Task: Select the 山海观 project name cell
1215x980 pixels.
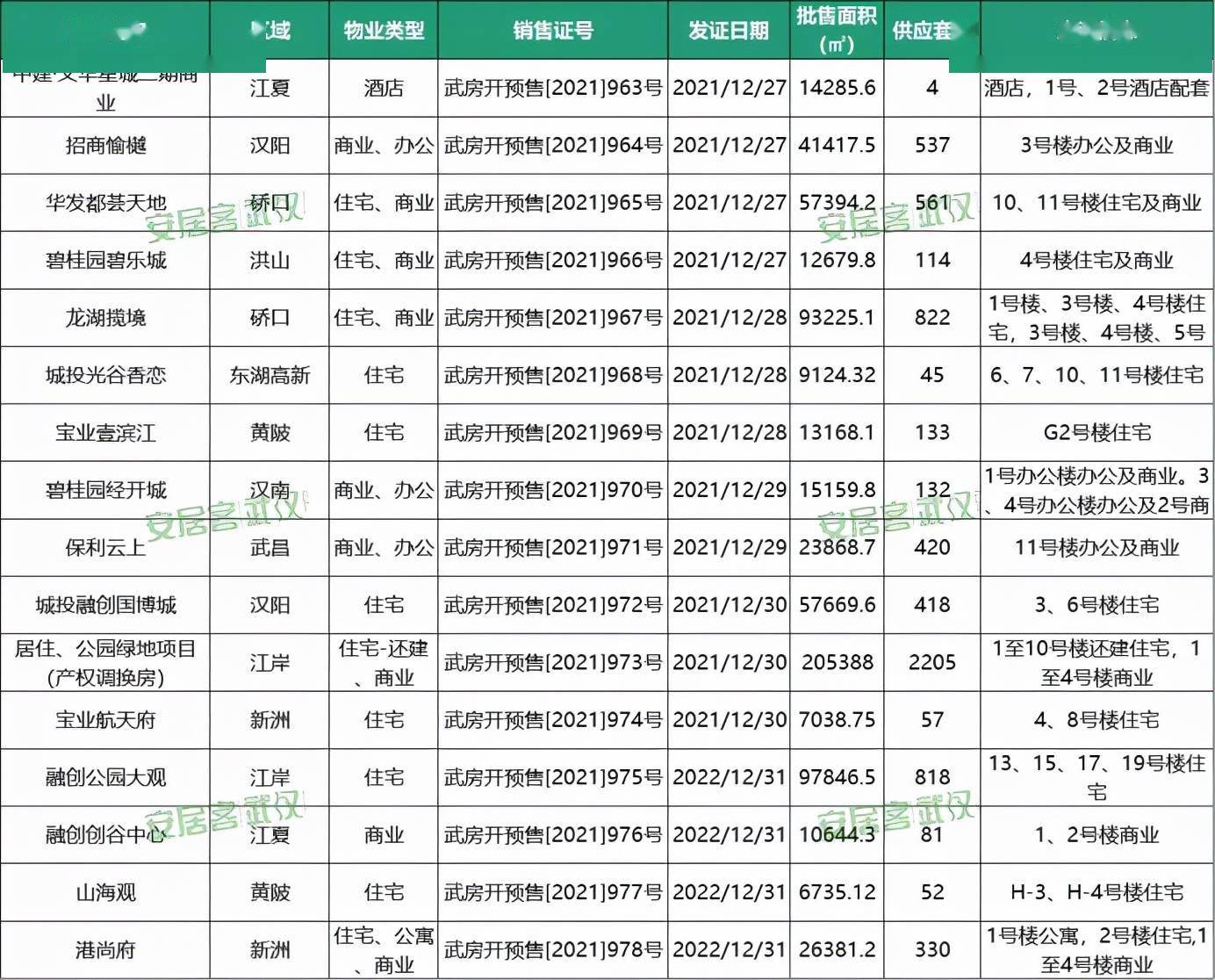Action: (105, 892)
